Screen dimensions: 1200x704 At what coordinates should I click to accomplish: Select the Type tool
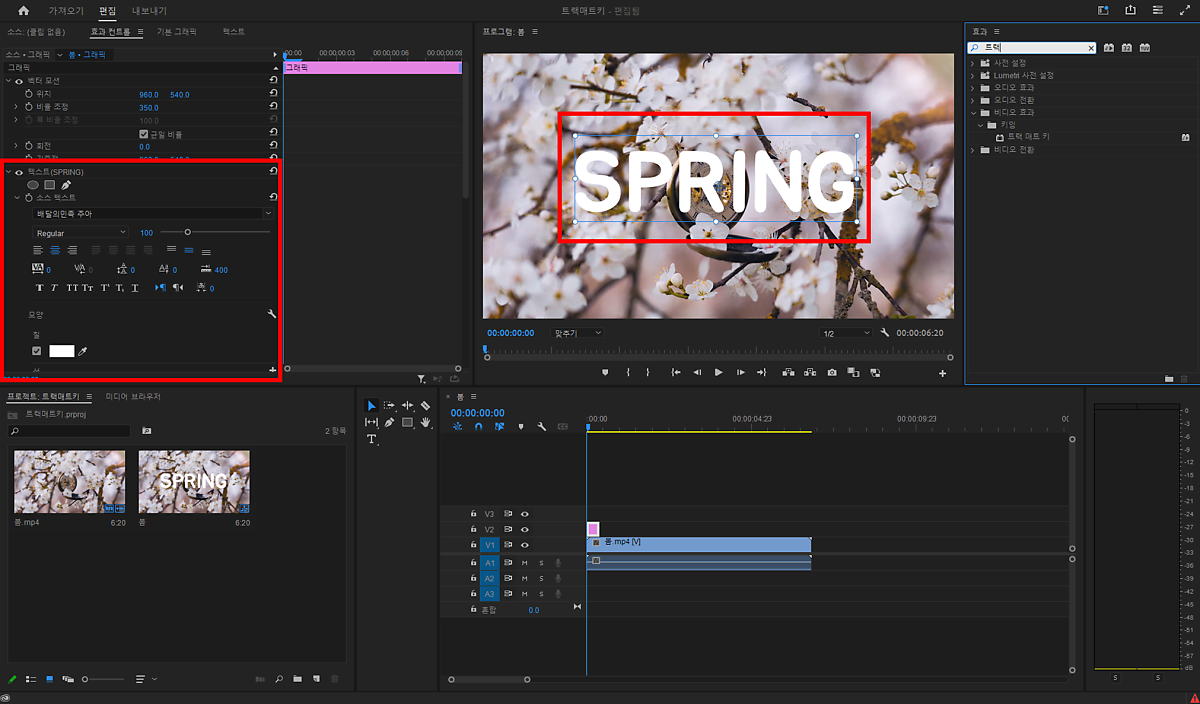click(x=372, y=439)
